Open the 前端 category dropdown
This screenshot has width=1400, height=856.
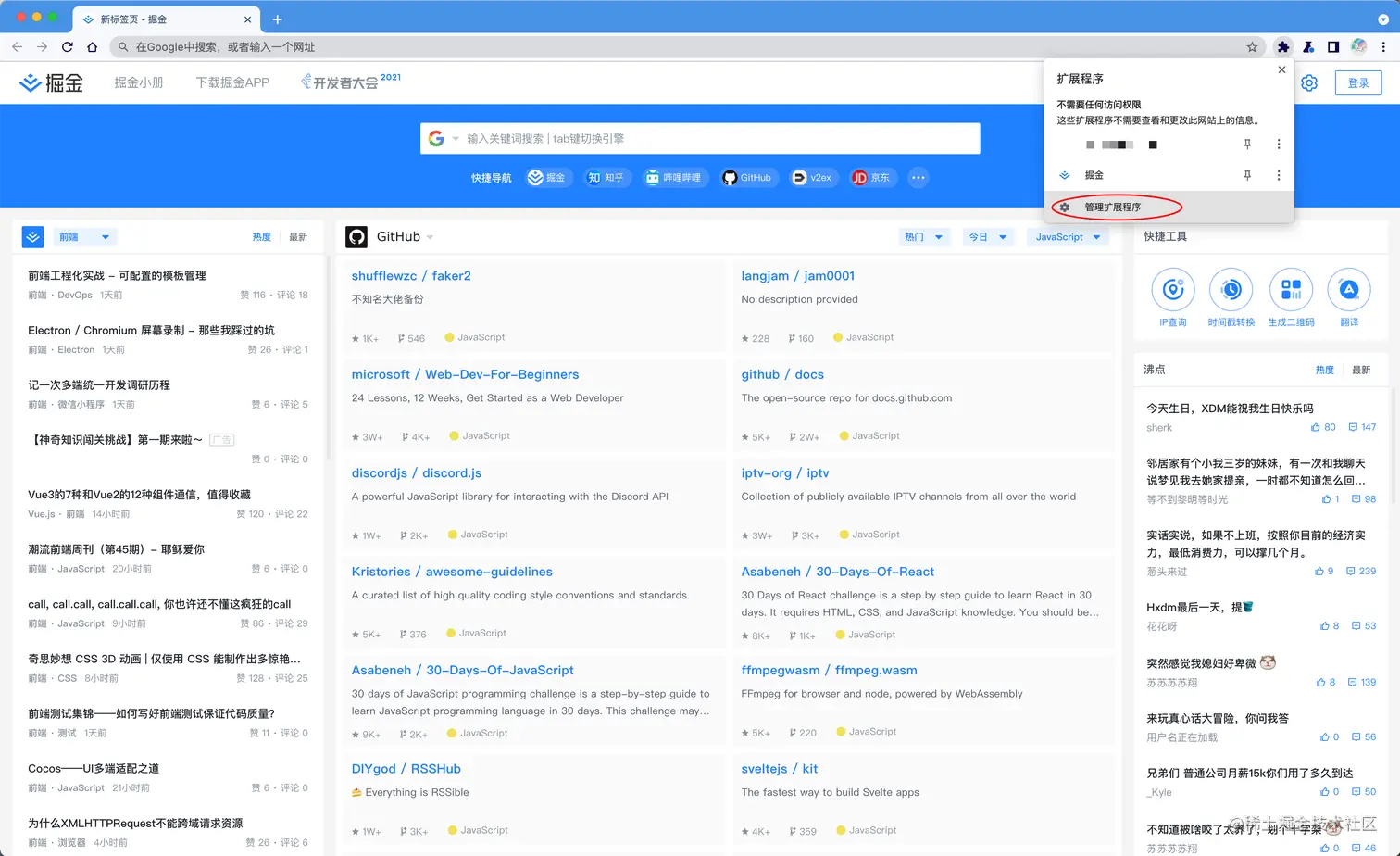pyautogui.click(x=85, y=237)
